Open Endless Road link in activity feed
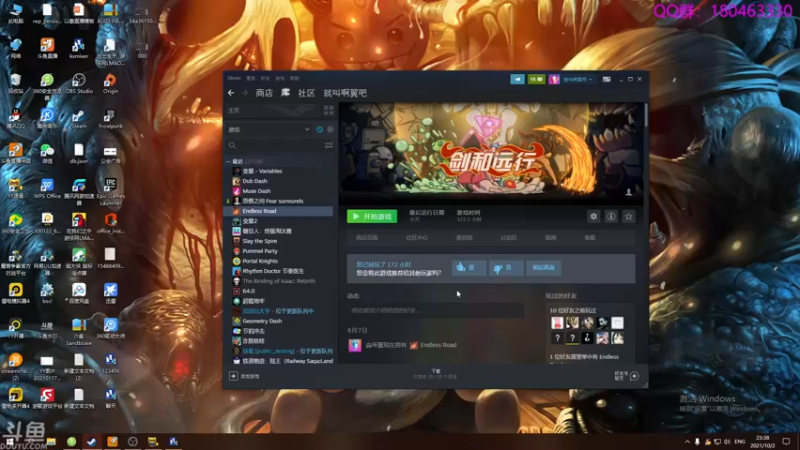The image size is (800, 450). pos(438,345)
